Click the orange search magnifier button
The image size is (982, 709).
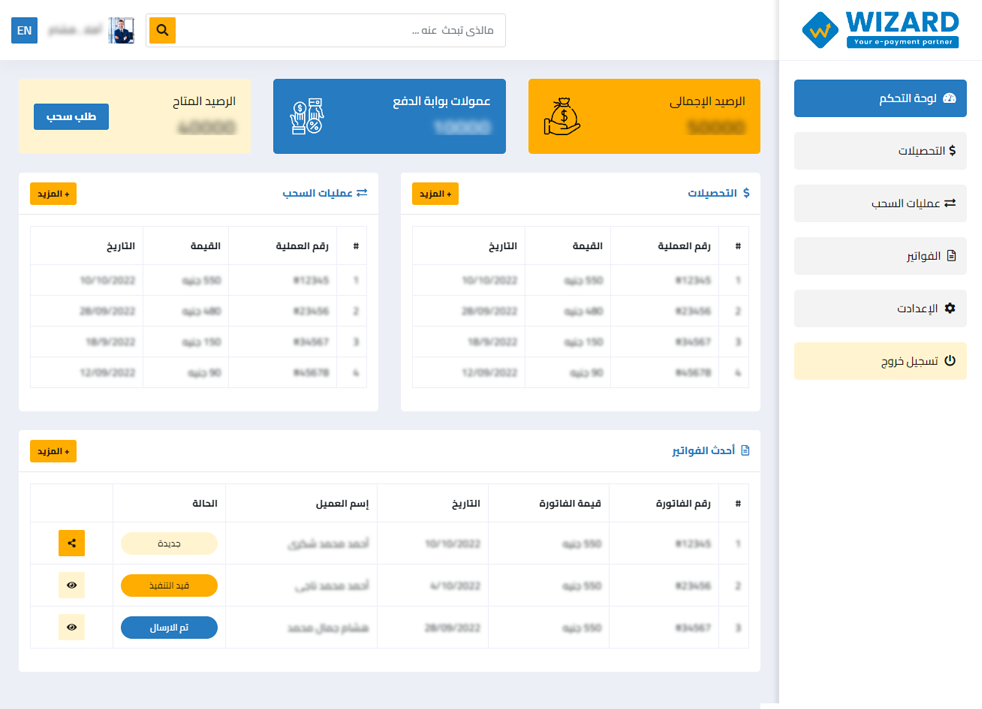162,31
